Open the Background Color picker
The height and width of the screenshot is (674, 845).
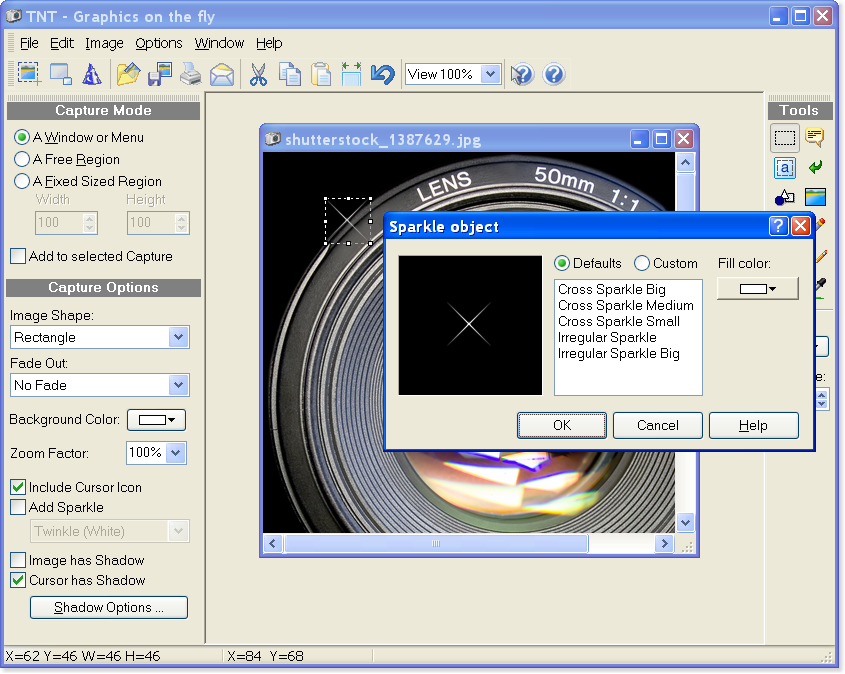pyautogui.click(x=157, y=420)
